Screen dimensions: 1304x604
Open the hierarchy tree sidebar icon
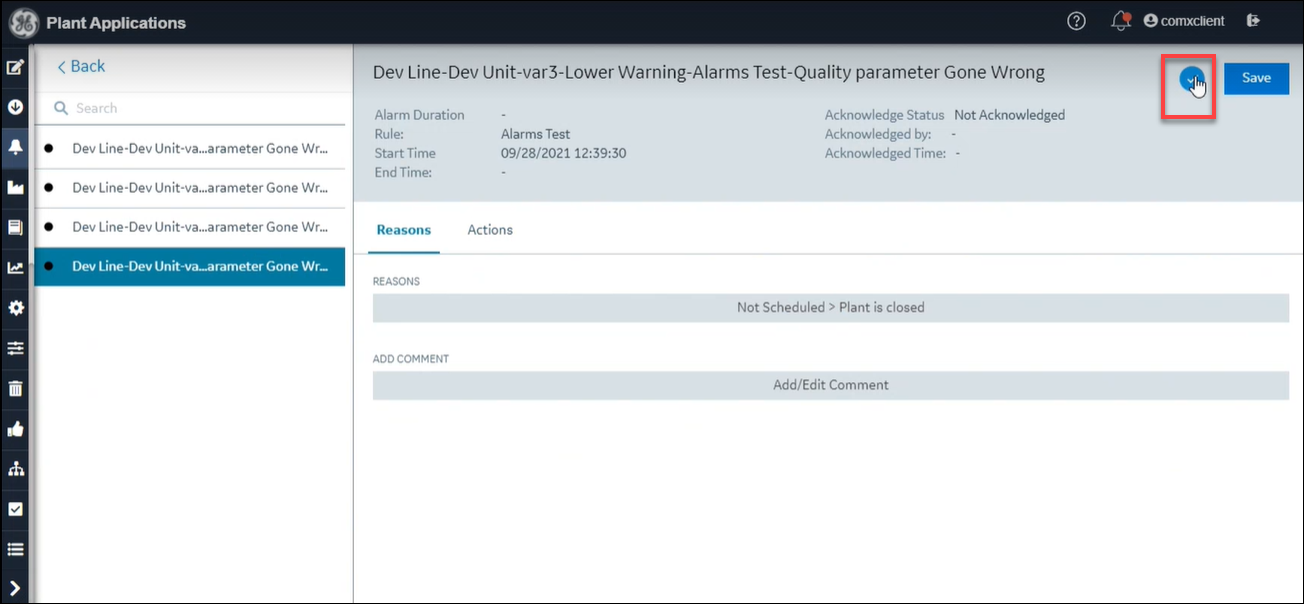click(15, 468)
